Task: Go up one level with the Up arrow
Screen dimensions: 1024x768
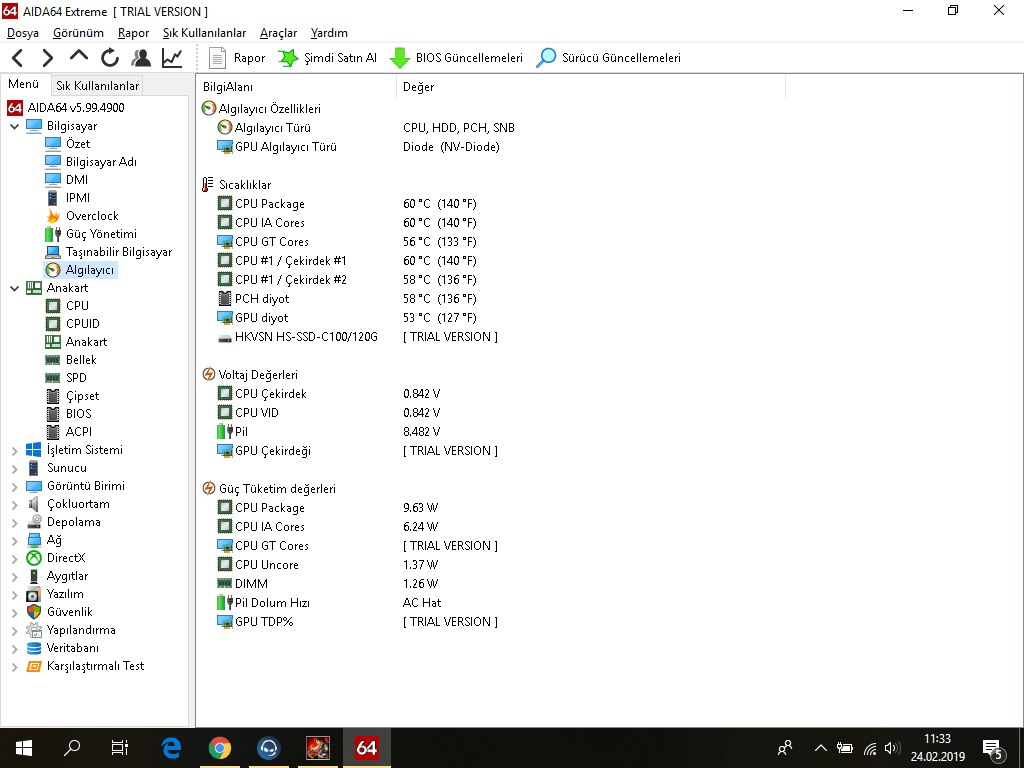Action: 78,57
